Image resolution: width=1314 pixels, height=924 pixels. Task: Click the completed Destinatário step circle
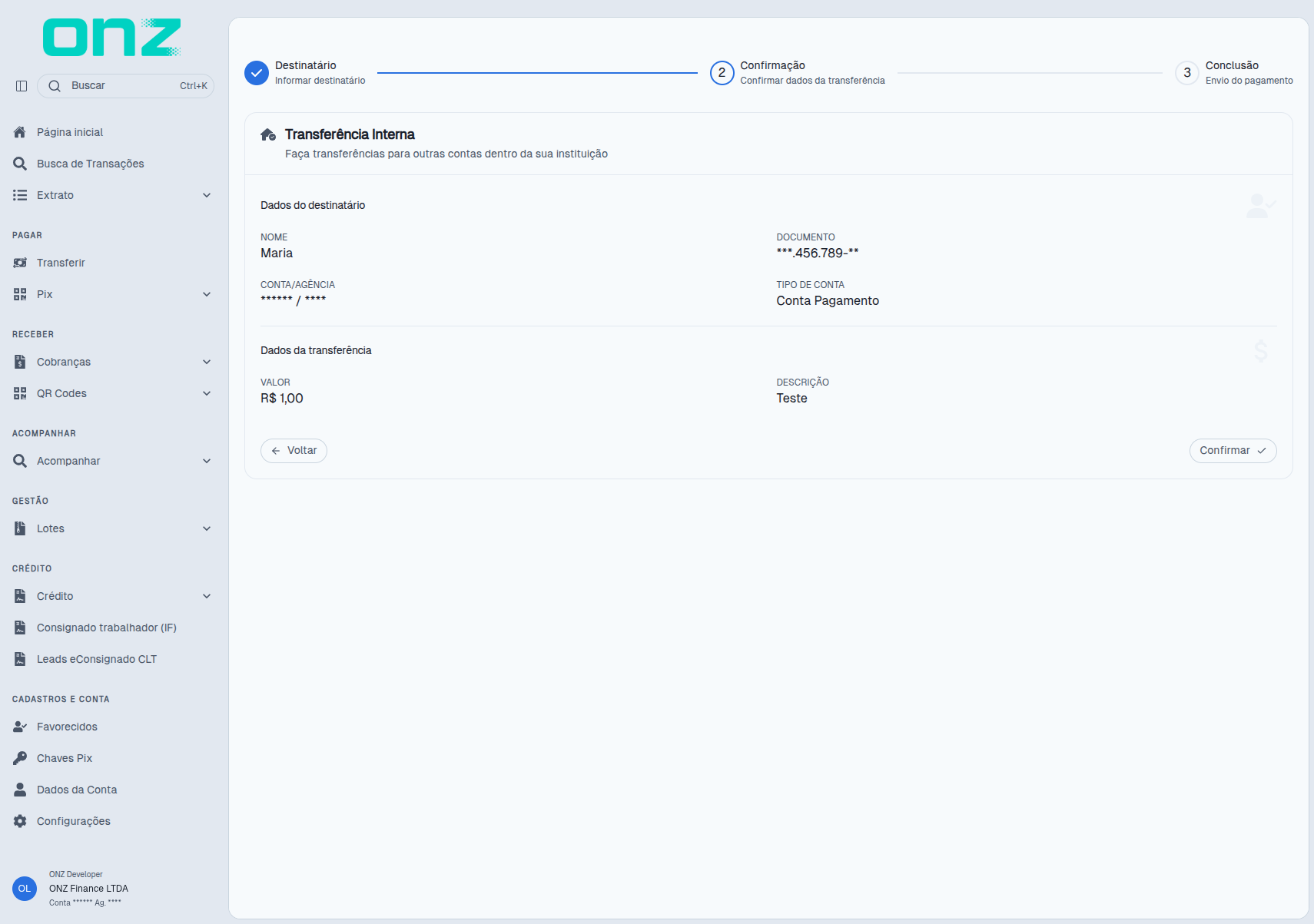pos(257,73)
